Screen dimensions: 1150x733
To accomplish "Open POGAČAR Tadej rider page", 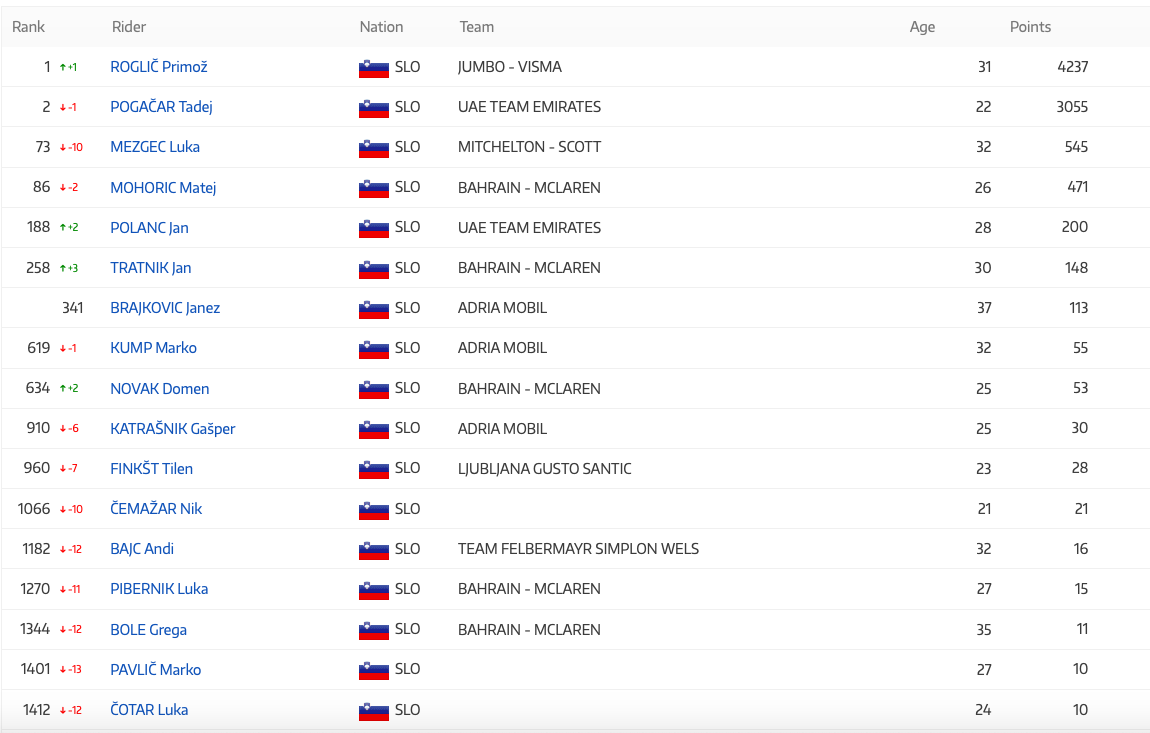I will tap(161, 107).
